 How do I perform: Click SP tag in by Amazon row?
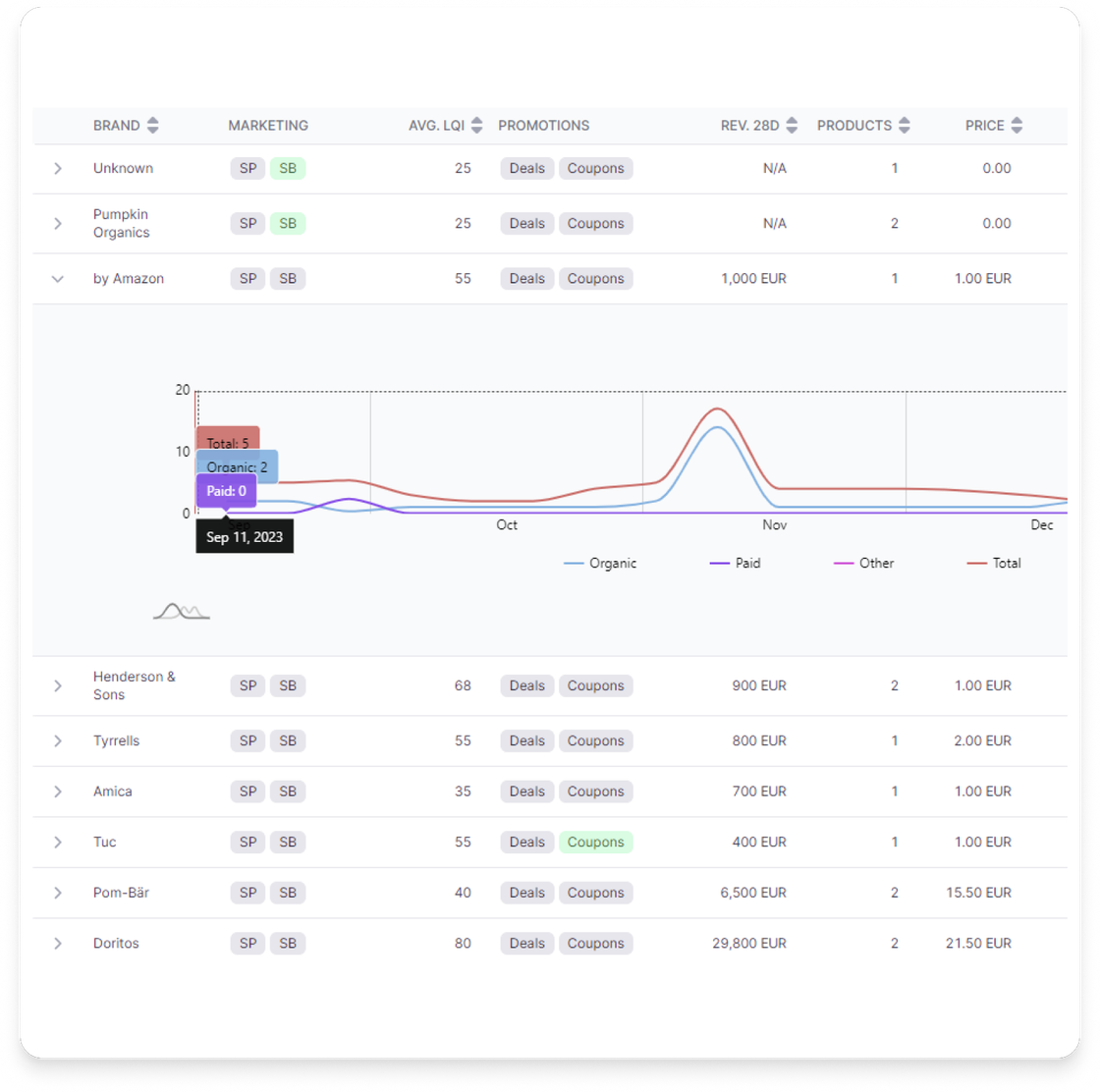point(247,279)
